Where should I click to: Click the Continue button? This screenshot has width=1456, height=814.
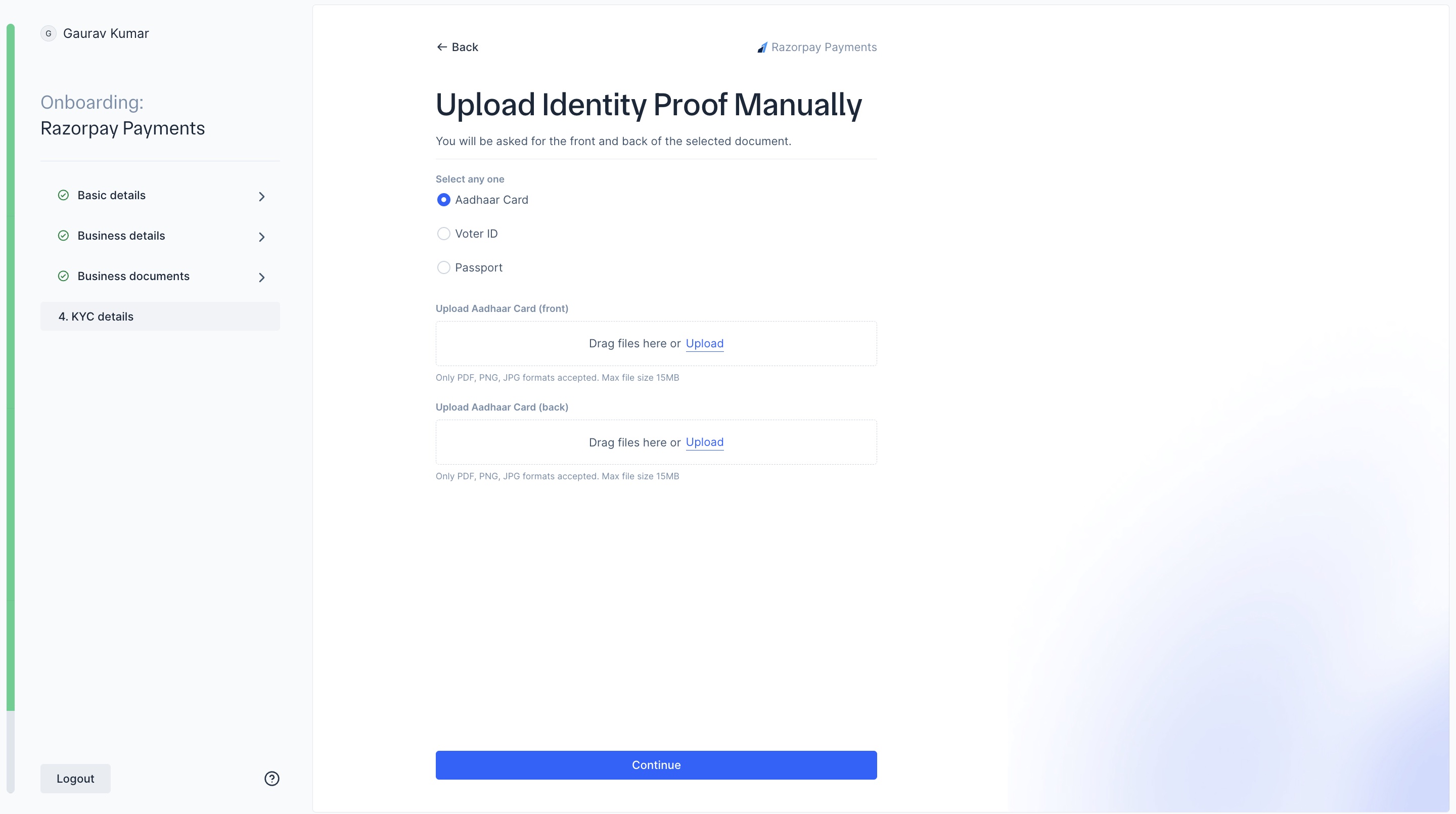(656, 765)
